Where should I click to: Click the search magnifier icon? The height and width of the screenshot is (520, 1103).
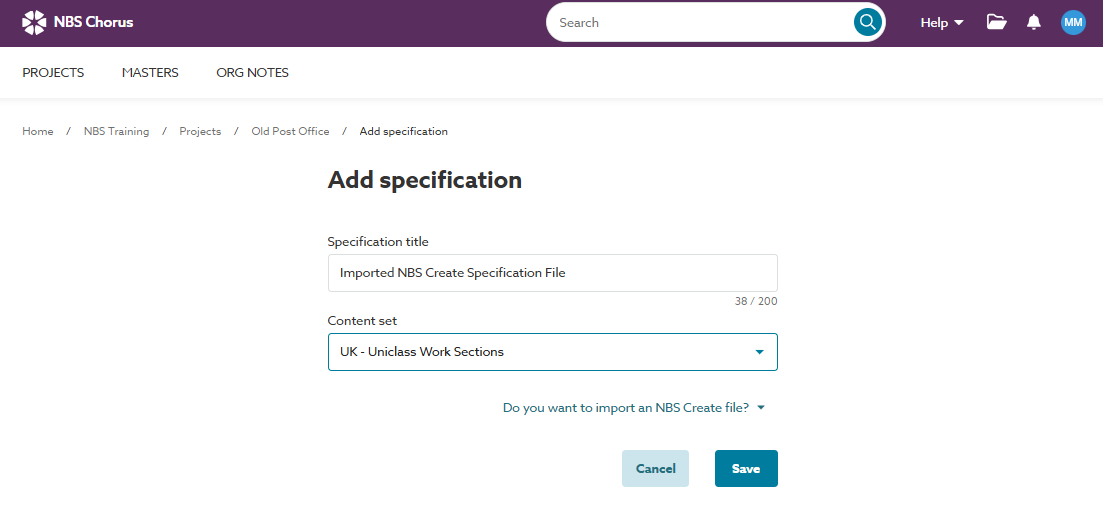click(867, 22)
